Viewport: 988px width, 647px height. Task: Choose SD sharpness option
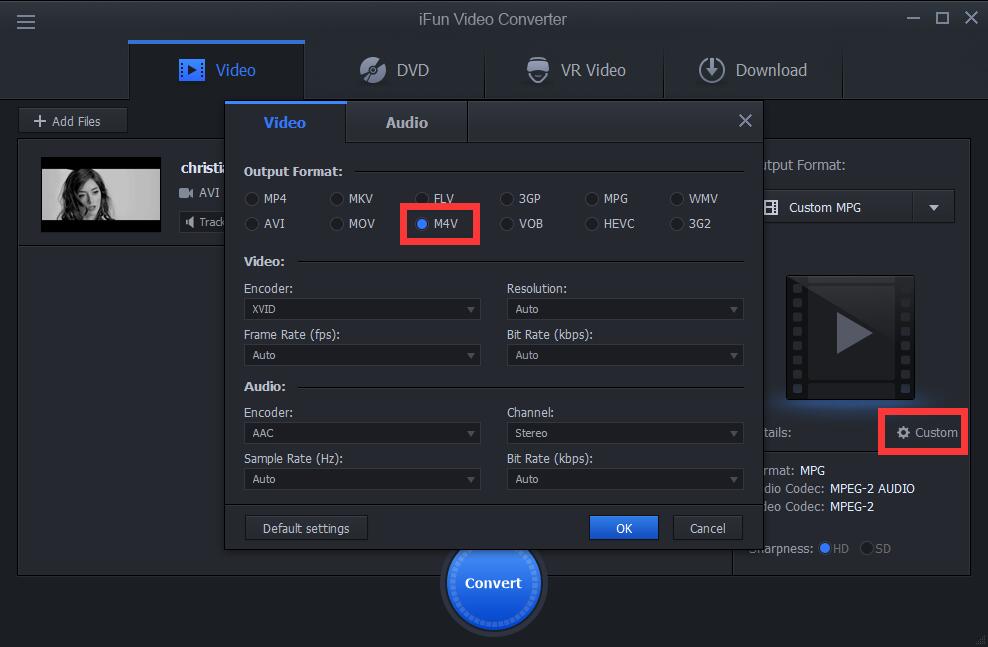[x=876, y=549]
